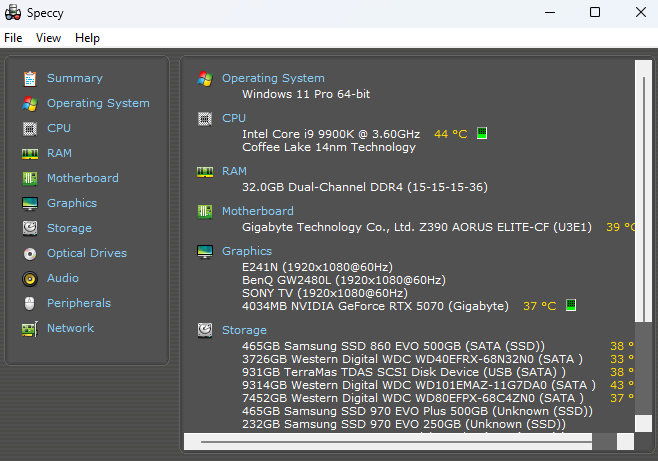
Task: Show Graphics details from the sidebar
Action: pos(72,203)
